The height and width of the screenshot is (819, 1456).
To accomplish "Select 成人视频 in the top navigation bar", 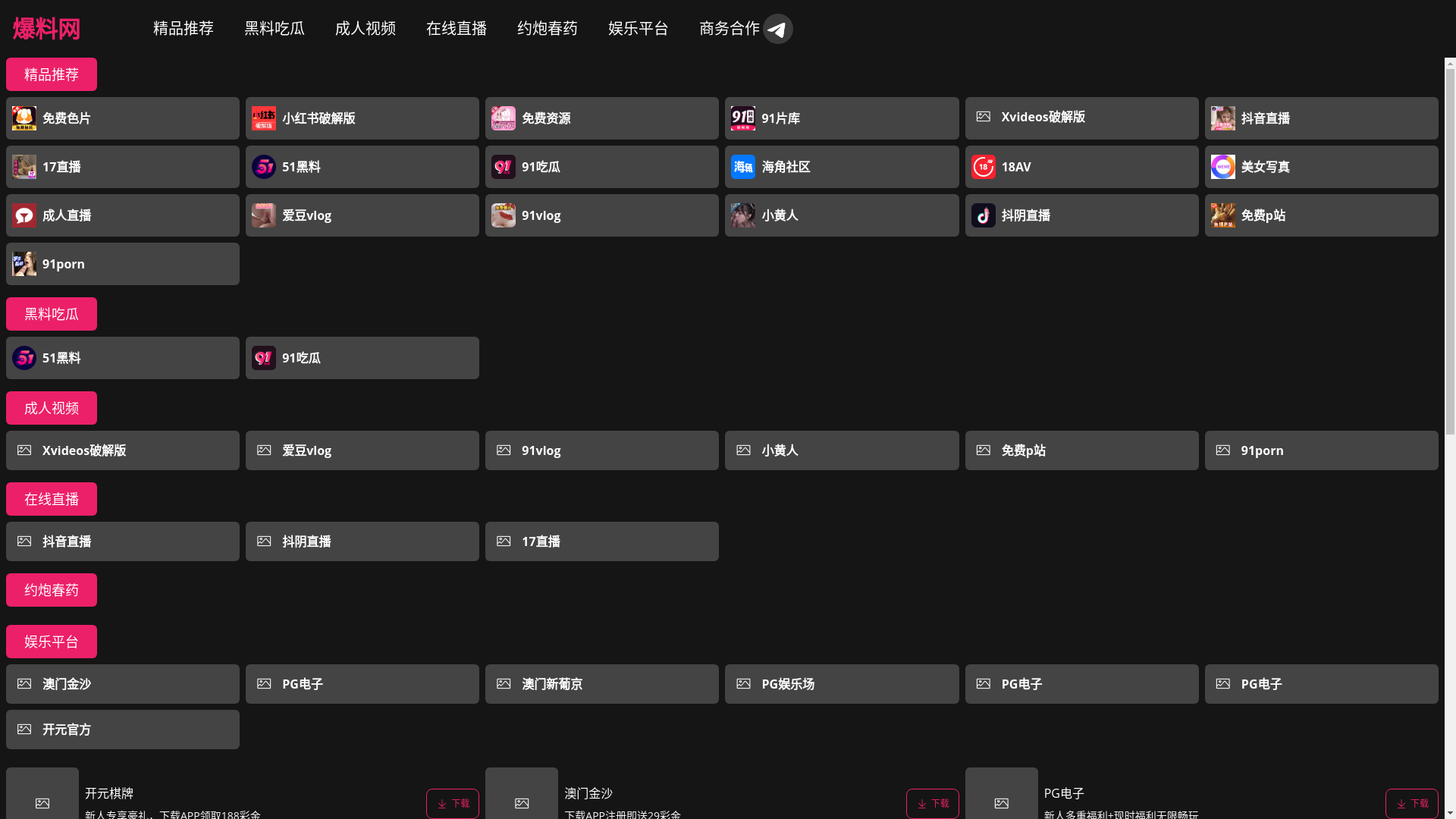I will [366, 29].
